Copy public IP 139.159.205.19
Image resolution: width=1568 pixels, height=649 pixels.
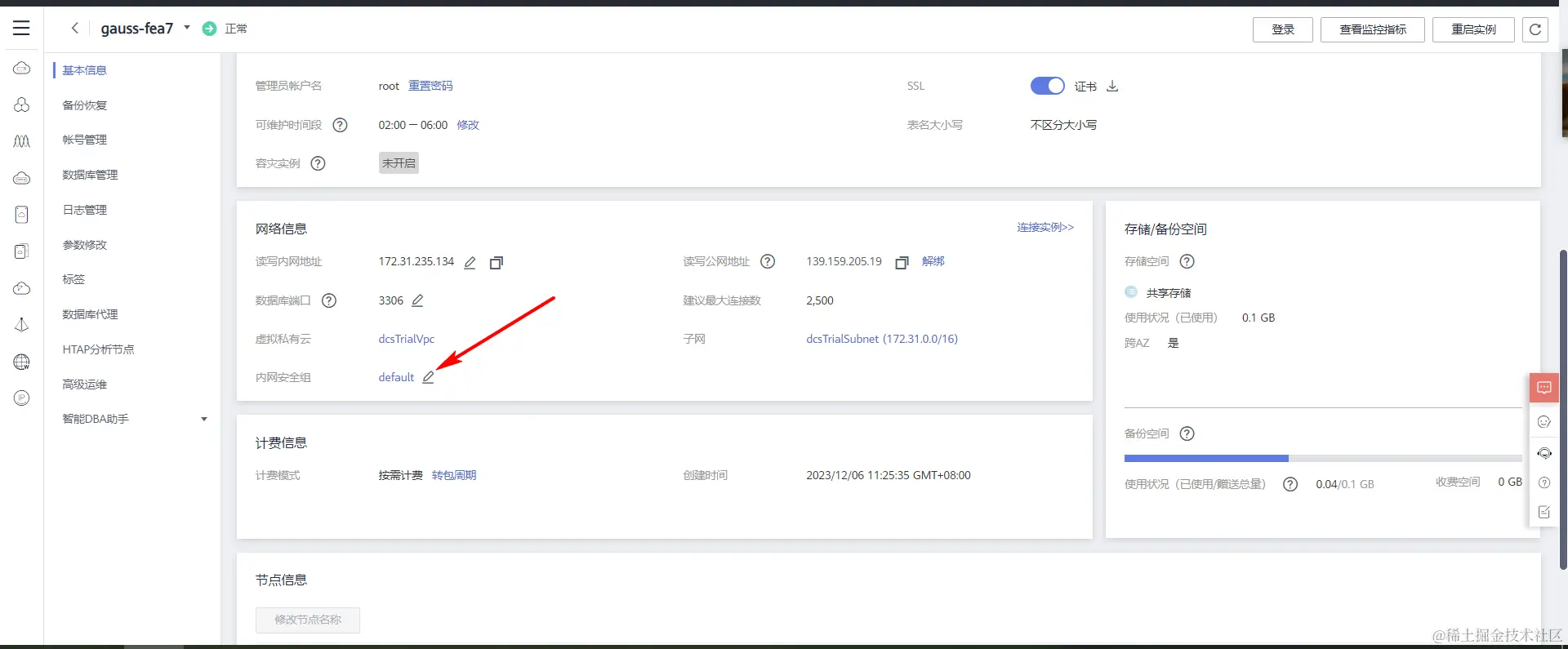click(902, 262)
